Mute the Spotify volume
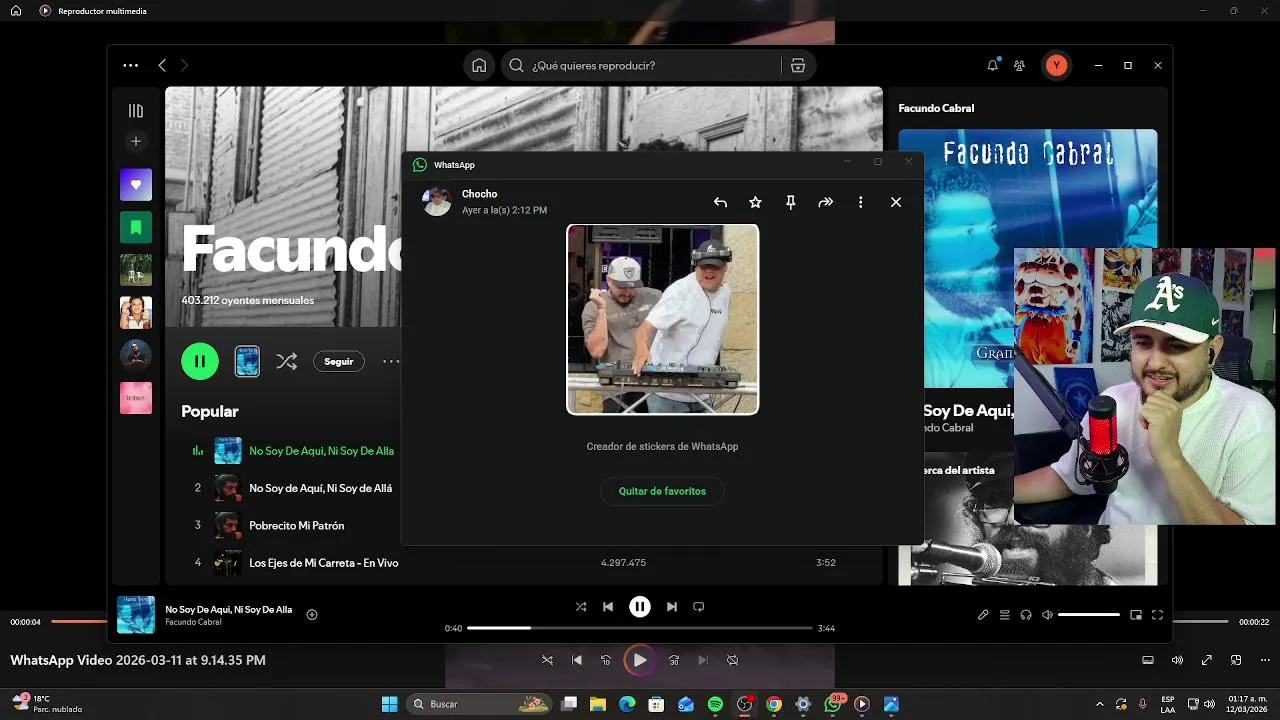1280x720 pixels. click(x=1047, y=615)
